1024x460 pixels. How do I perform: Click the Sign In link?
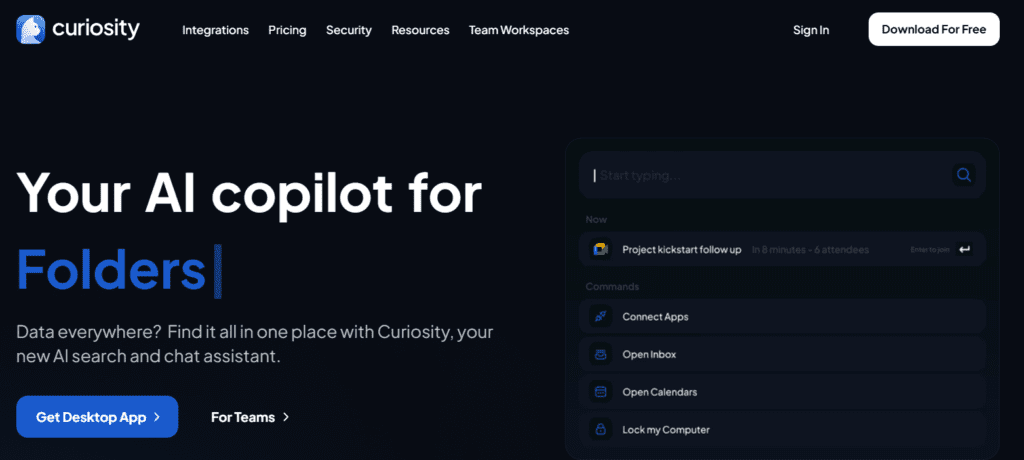(x=810, y=30)
